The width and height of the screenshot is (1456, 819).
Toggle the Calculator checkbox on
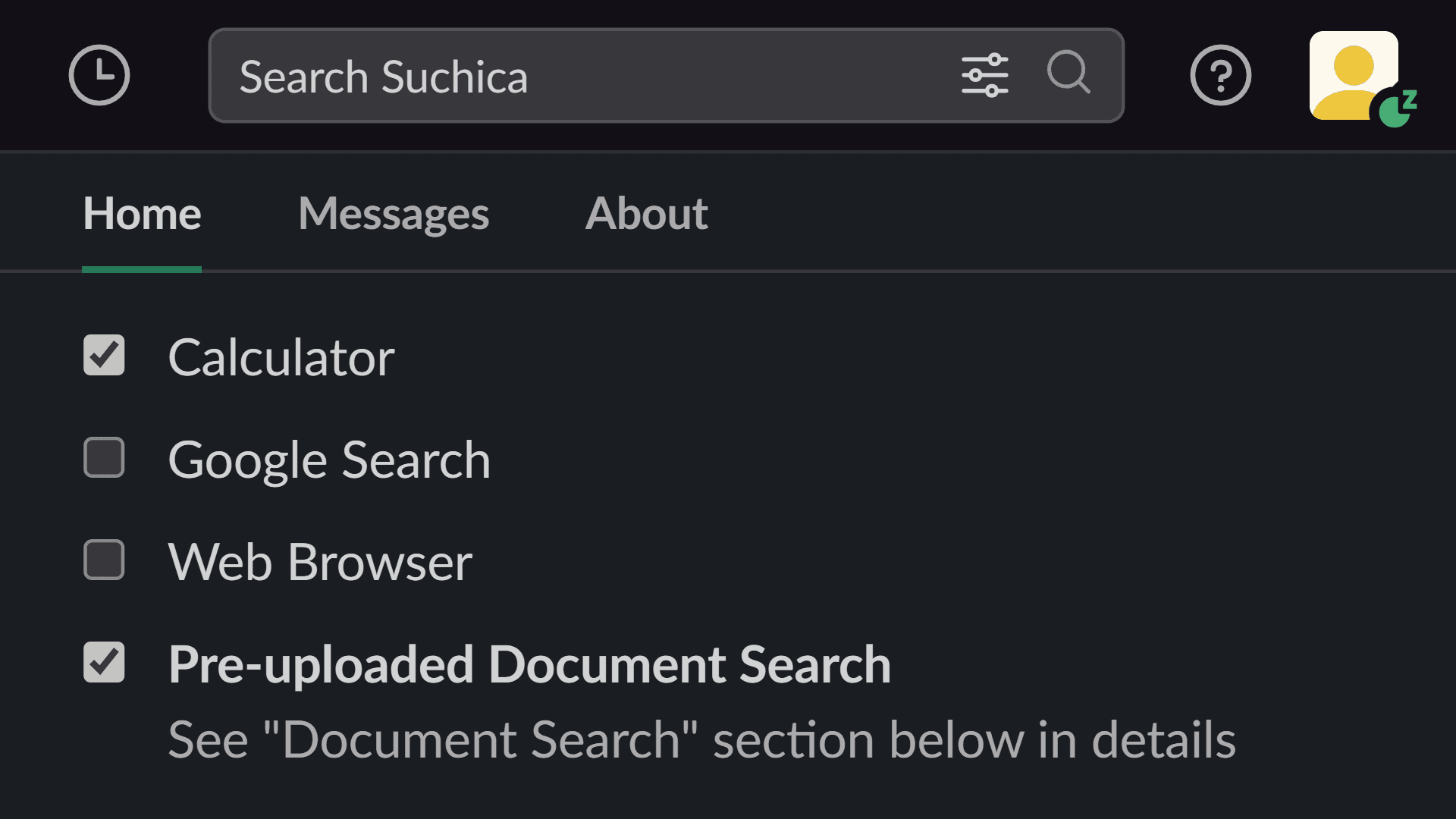point(104,356)
